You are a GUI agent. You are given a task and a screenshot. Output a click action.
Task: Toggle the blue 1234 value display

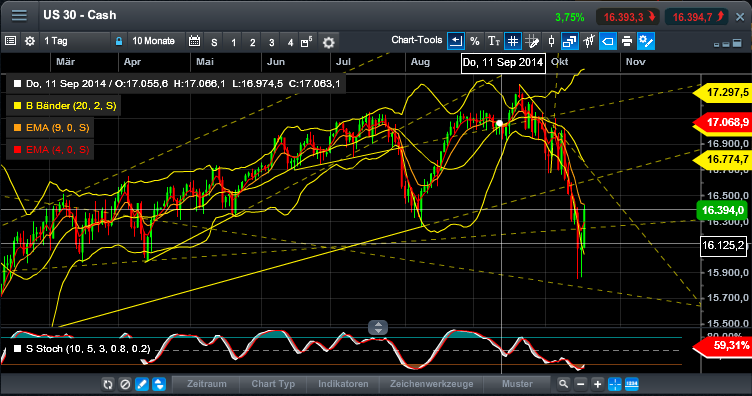(x=632, y=384)
